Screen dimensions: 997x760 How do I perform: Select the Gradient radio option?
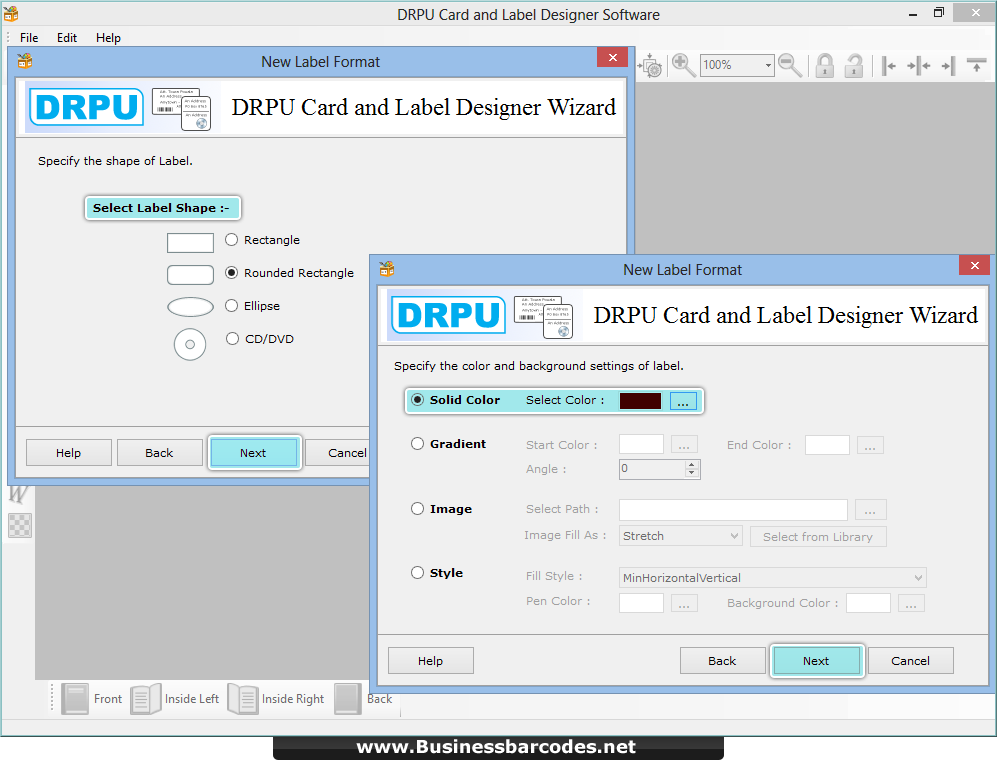[x=417, y=444]
